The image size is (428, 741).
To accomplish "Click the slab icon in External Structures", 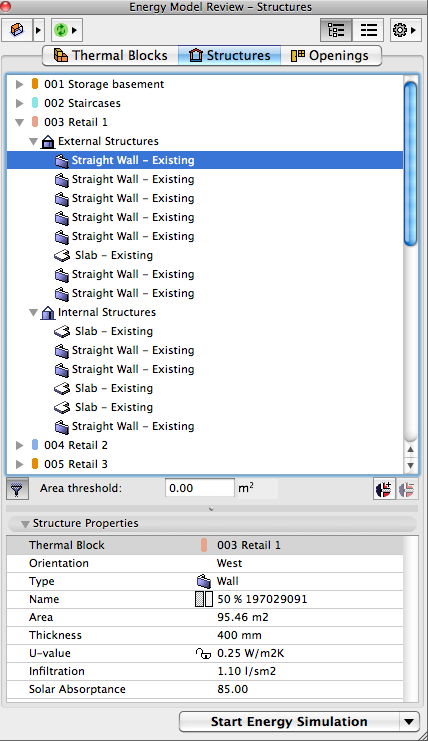I will point(62,256).
